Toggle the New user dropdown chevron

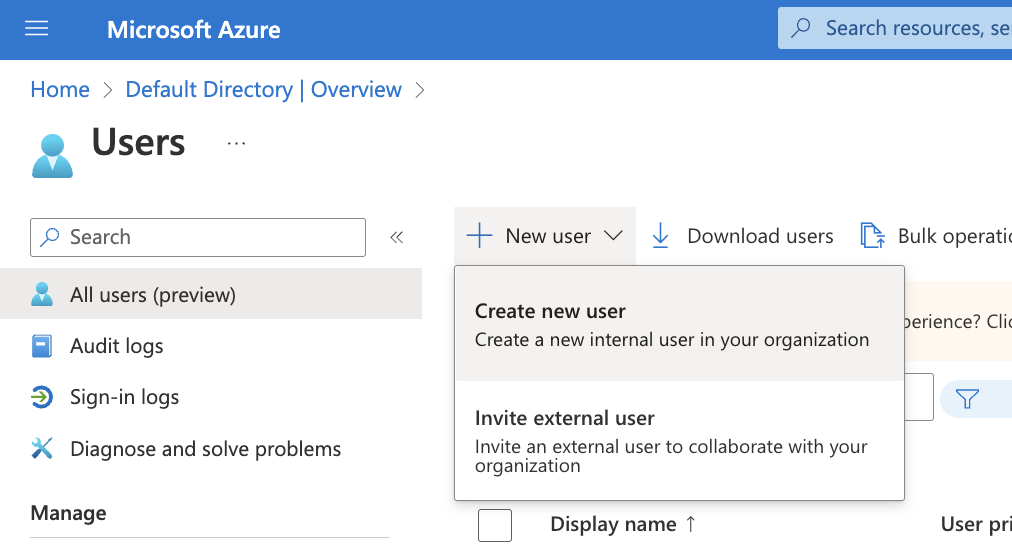pos(613,236)
